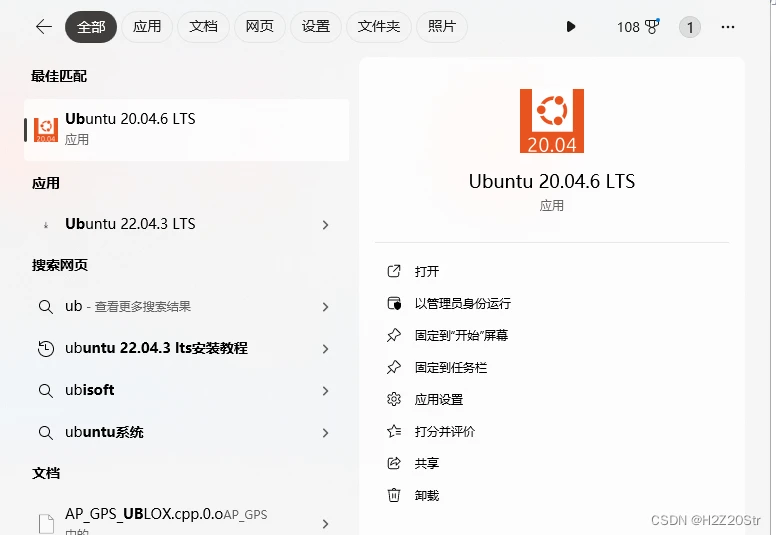Viewport: 776px width, 535px height.
Task: Switch to the 网页 filter tab
Action: coord(259,27)
